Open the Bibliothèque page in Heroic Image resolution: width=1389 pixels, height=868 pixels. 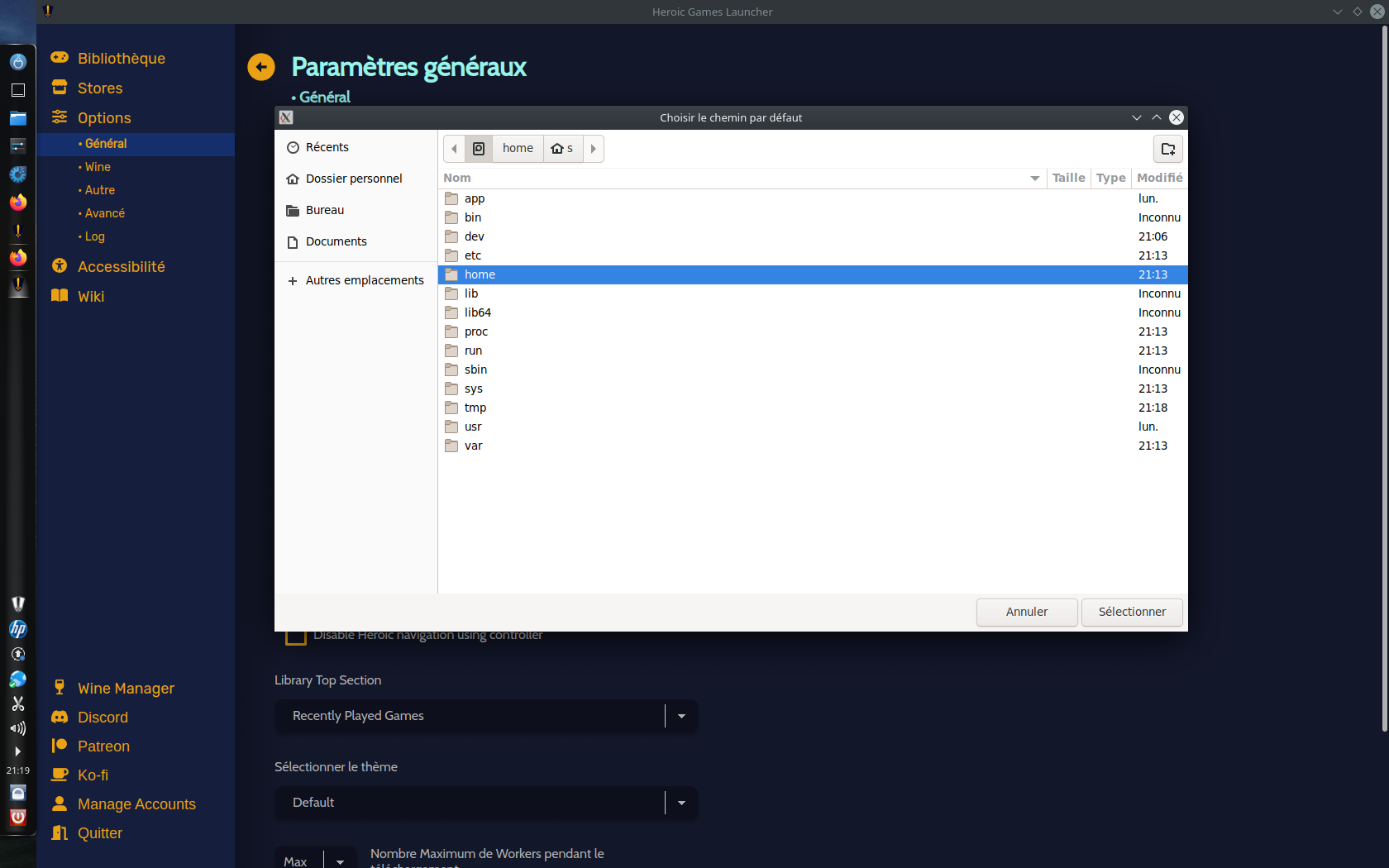coord(108,59)
